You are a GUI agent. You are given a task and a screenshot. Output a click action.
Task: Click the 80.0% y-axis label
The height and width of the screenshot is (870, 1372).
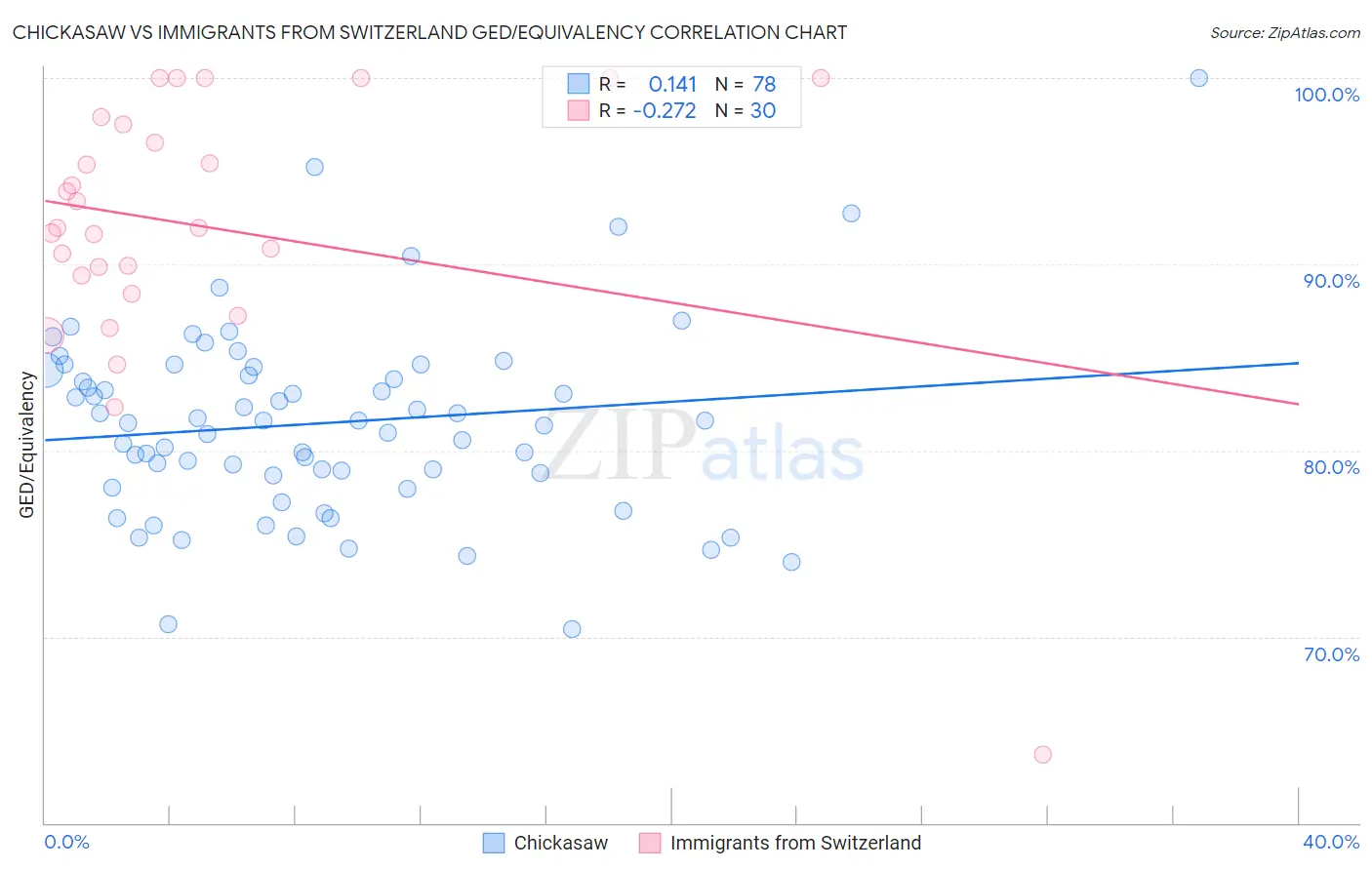[1331, 467]
